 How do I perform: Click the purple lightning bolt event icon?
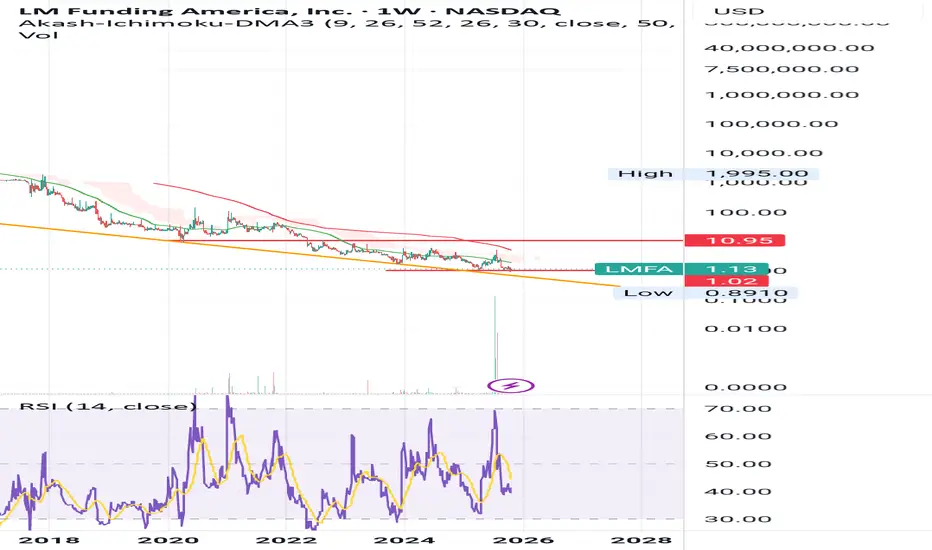click(511, 386)
